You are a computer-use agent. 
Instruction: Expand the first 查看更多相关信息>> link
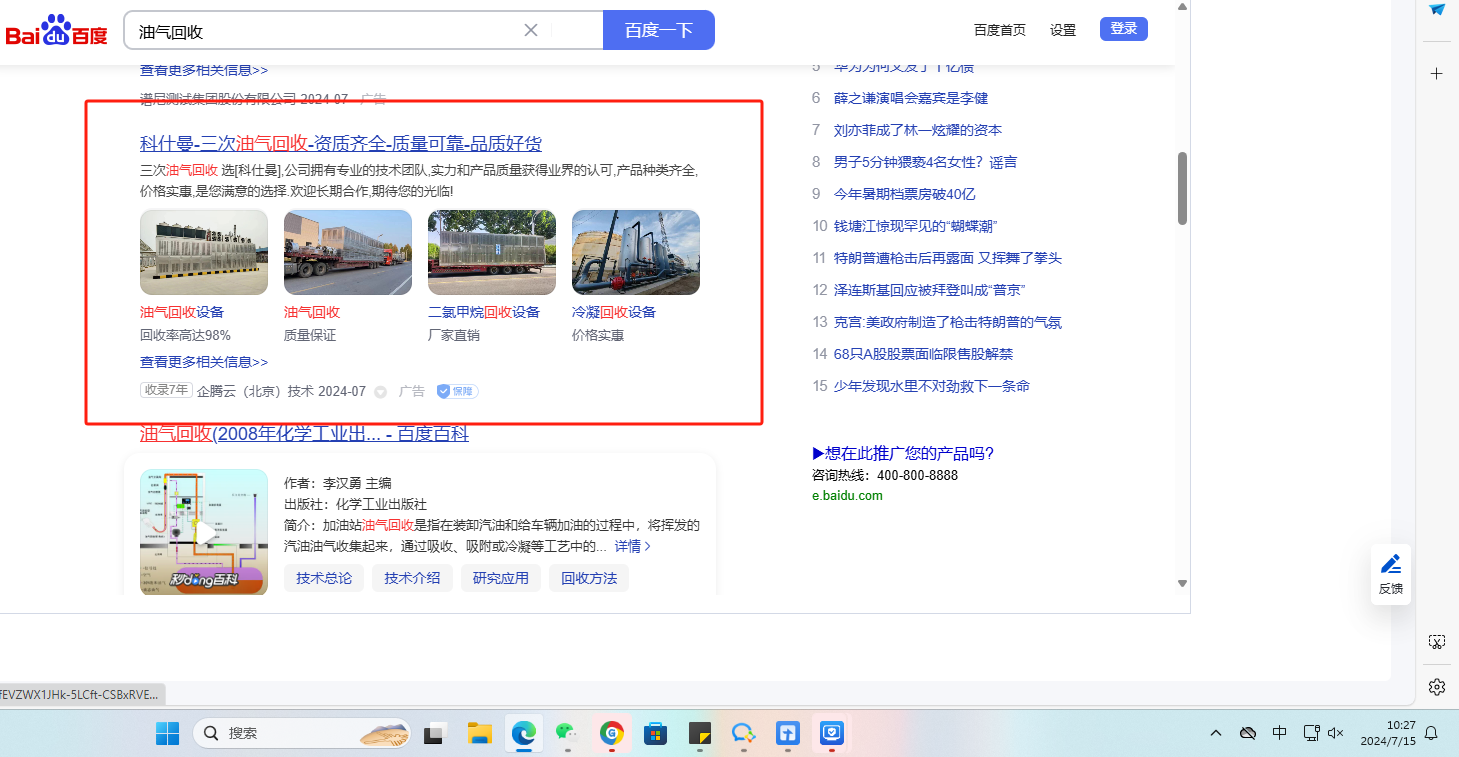pos(204,70)
